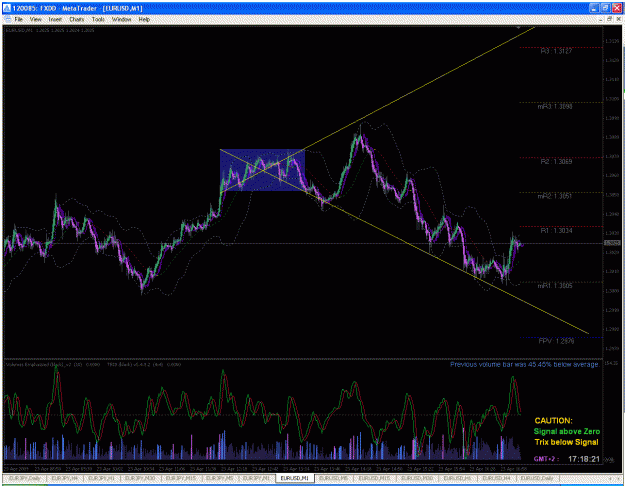The height and width of the screenshot is (486, 625).
Task: Click the R3 pivot level label
Action: 556,51
